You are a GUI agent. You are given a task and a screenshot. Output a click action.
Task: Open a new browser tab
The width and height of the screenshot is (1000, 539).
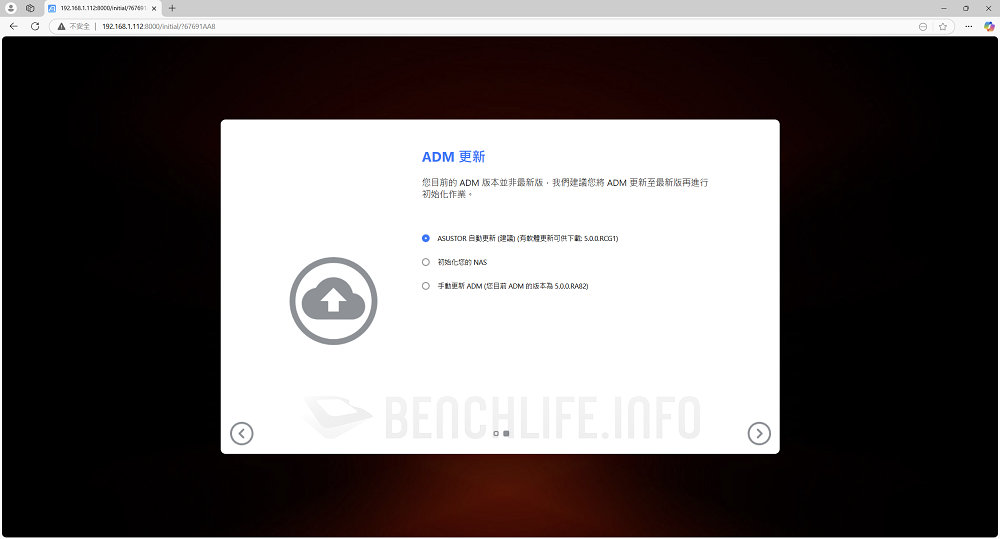(172, 8)
